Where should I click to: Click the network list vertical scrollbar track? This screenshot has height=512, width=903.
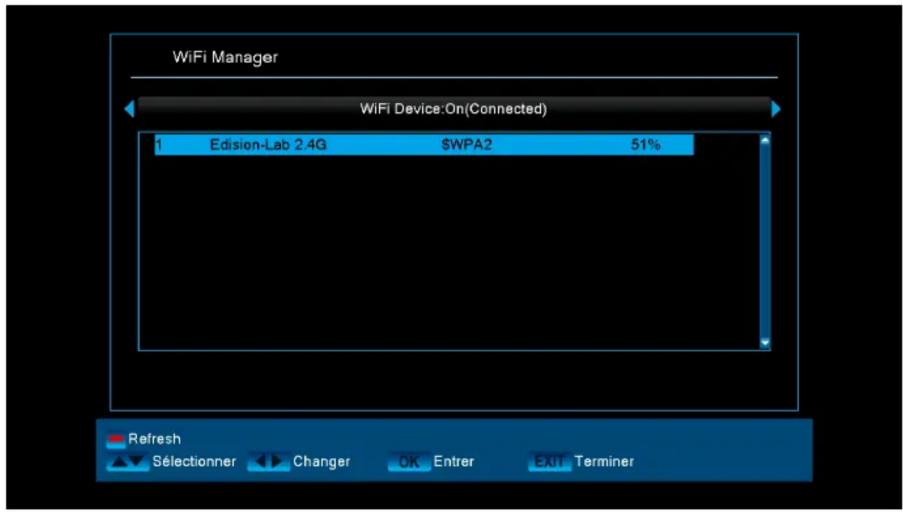click(766, 240)
